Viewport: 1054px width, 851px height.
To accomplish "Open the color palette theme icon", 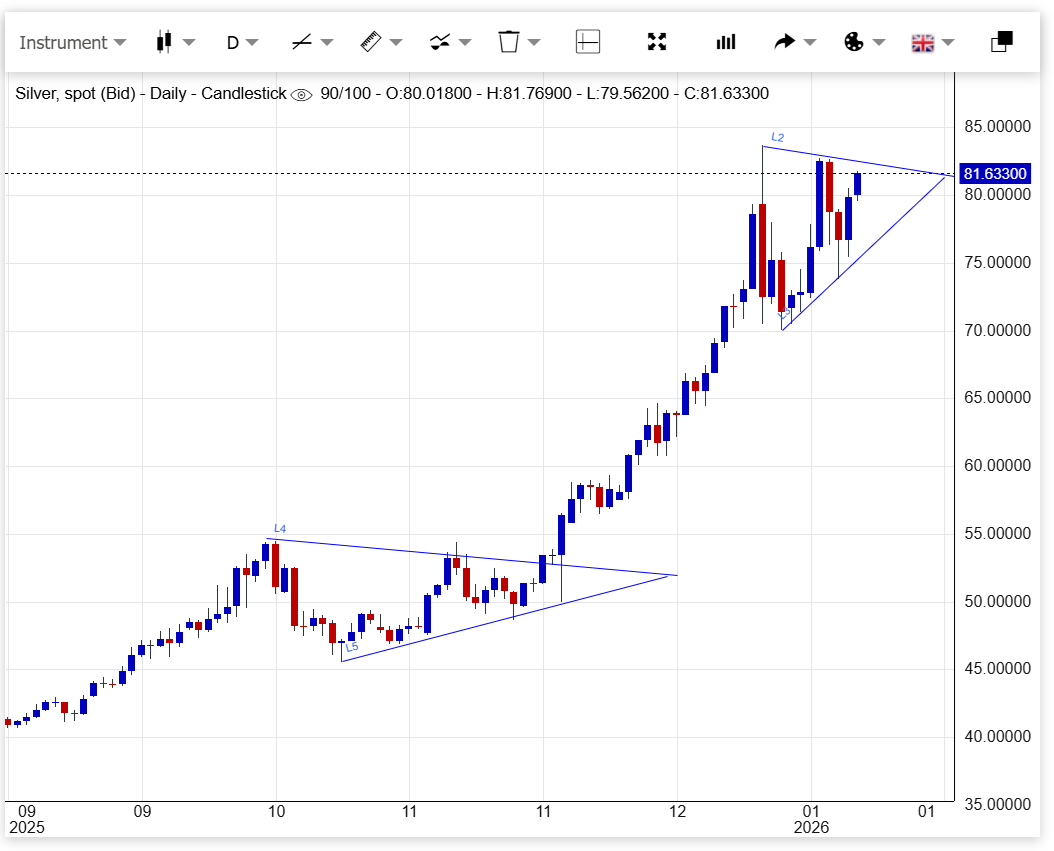I will pyautogui.click(x=854, y=42).
